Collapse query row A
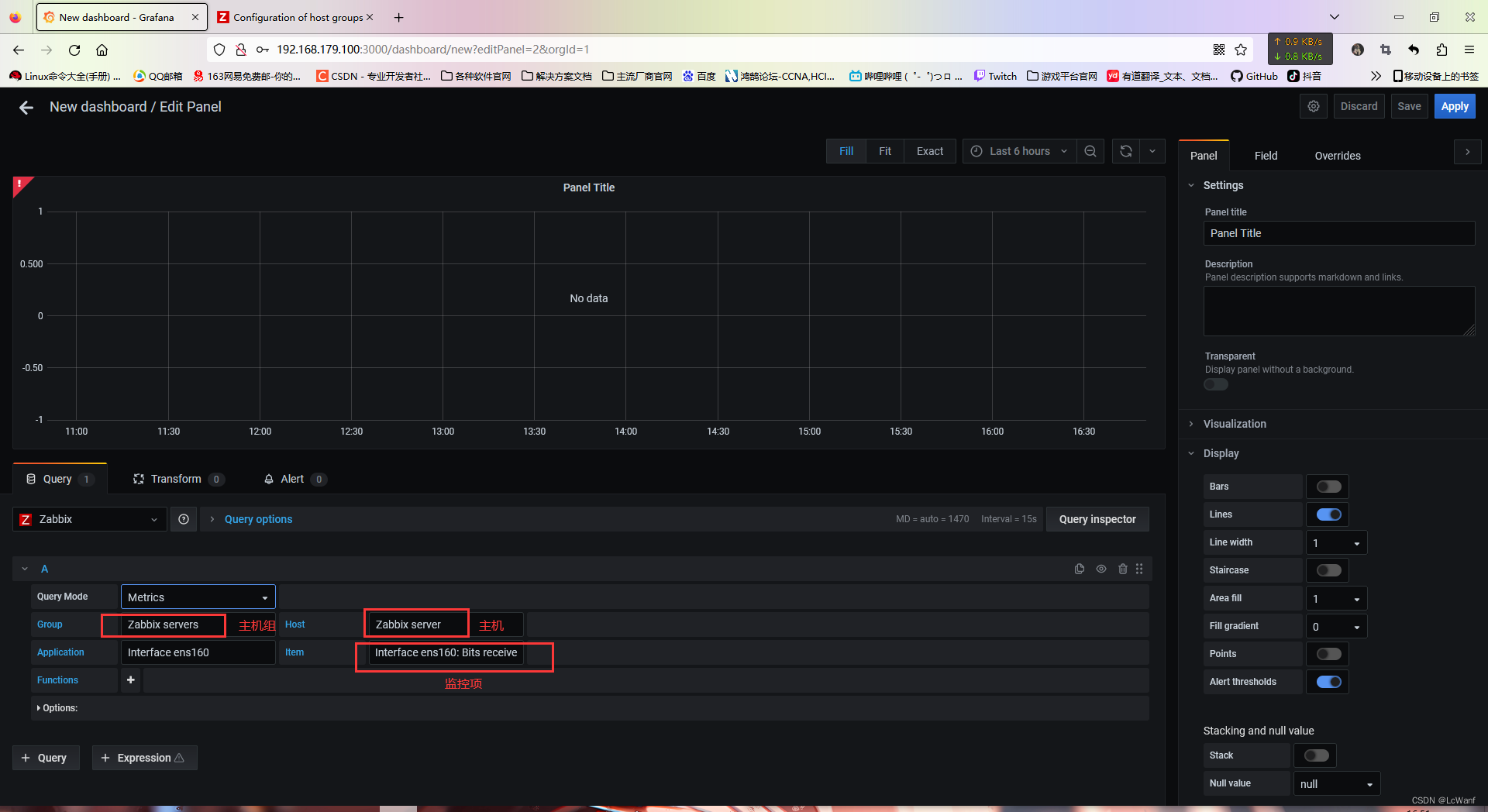 (25, 569)
